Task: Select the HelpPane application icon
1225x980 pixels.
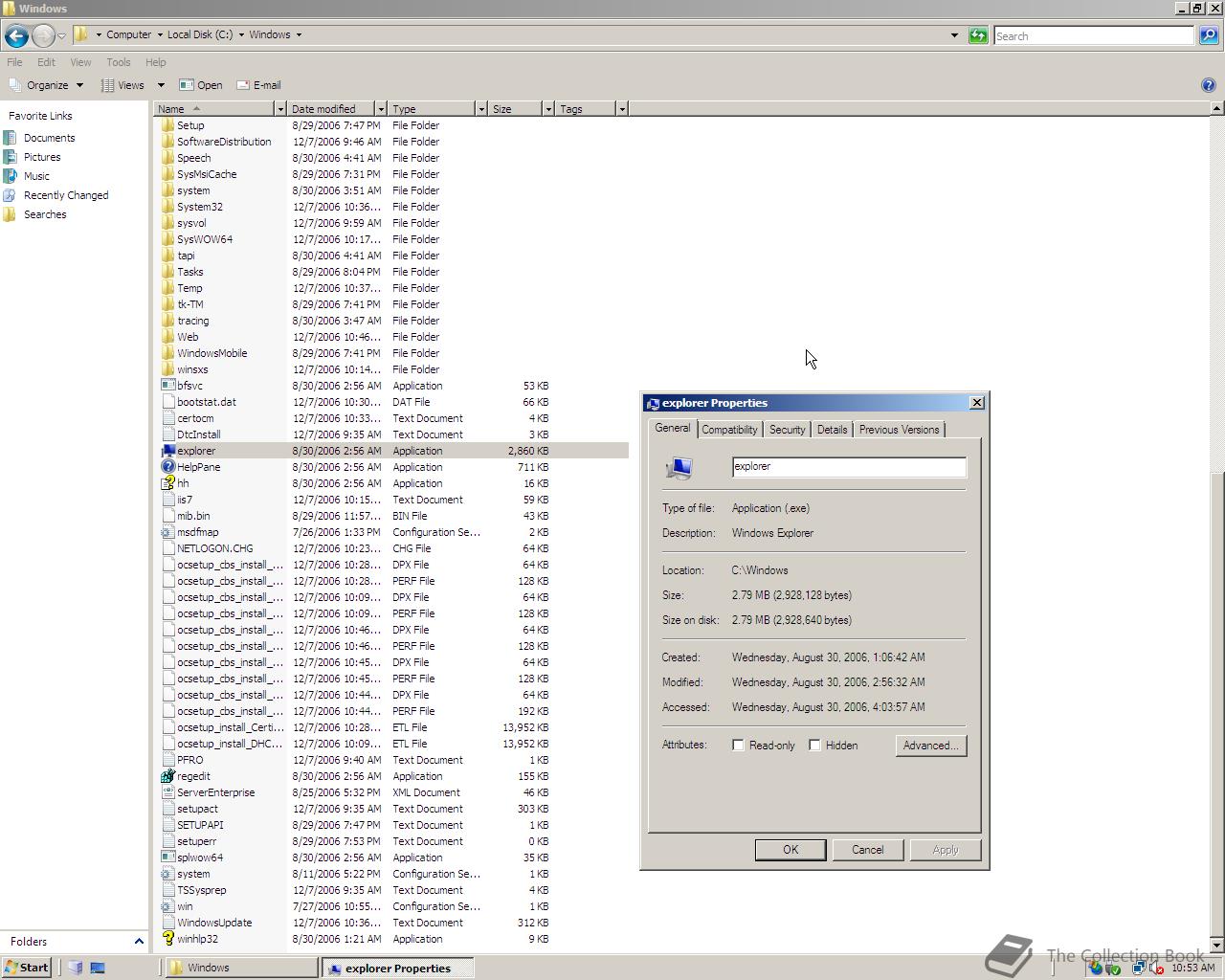Action: pyautogui.click(x=168, y=467)
